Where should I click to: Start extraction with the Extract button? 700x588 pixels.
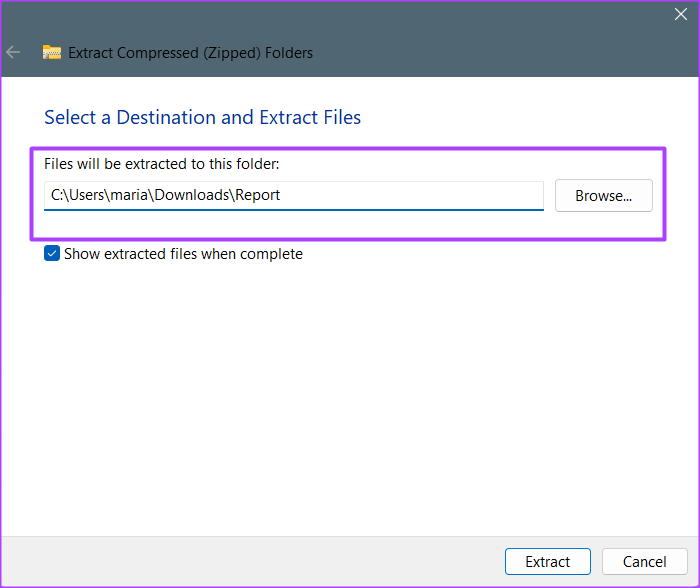(x=548, y=561)
